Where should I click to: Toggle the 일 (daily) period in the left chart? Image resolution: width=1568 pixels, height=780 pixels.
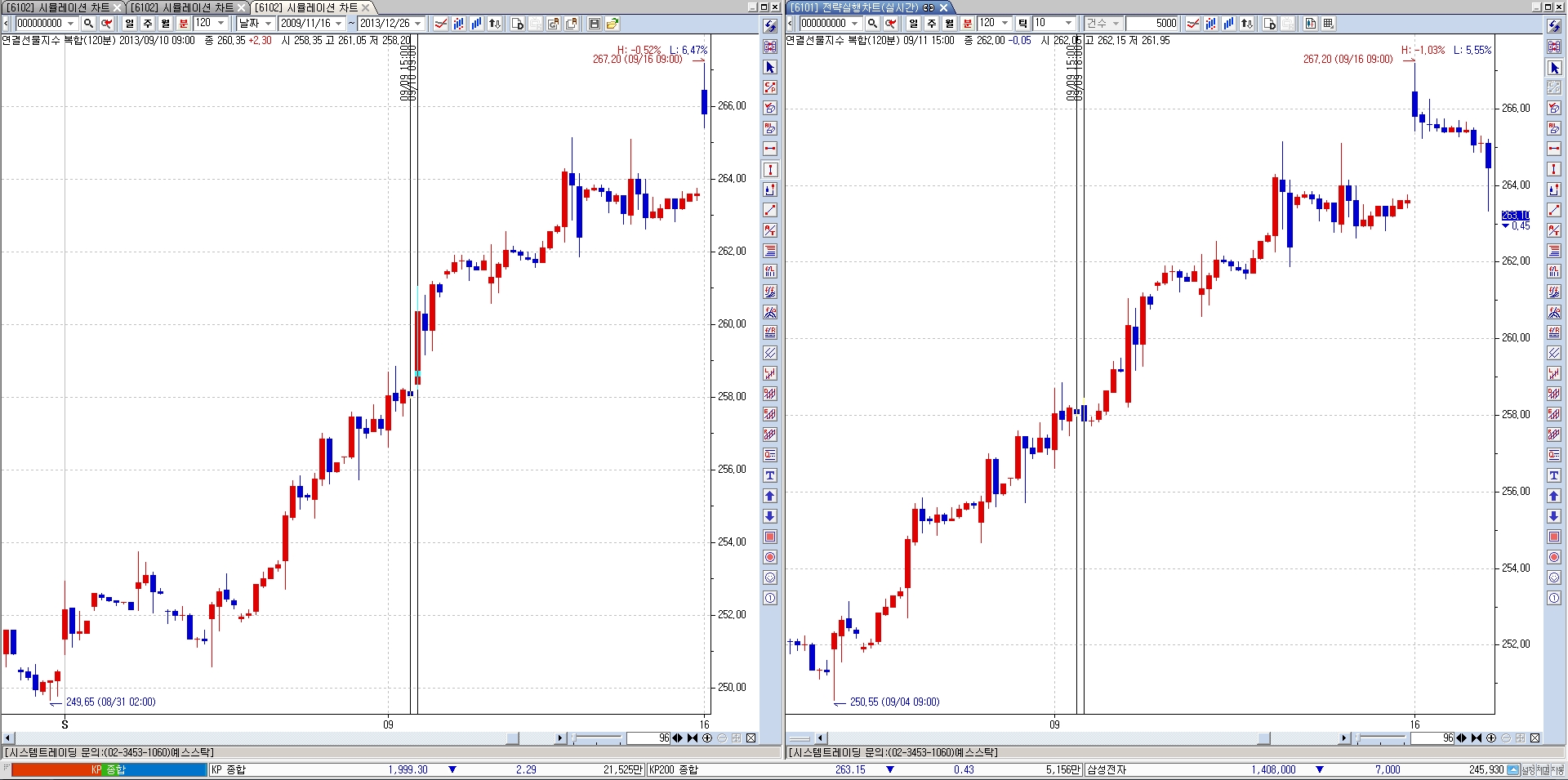(130, 24)
